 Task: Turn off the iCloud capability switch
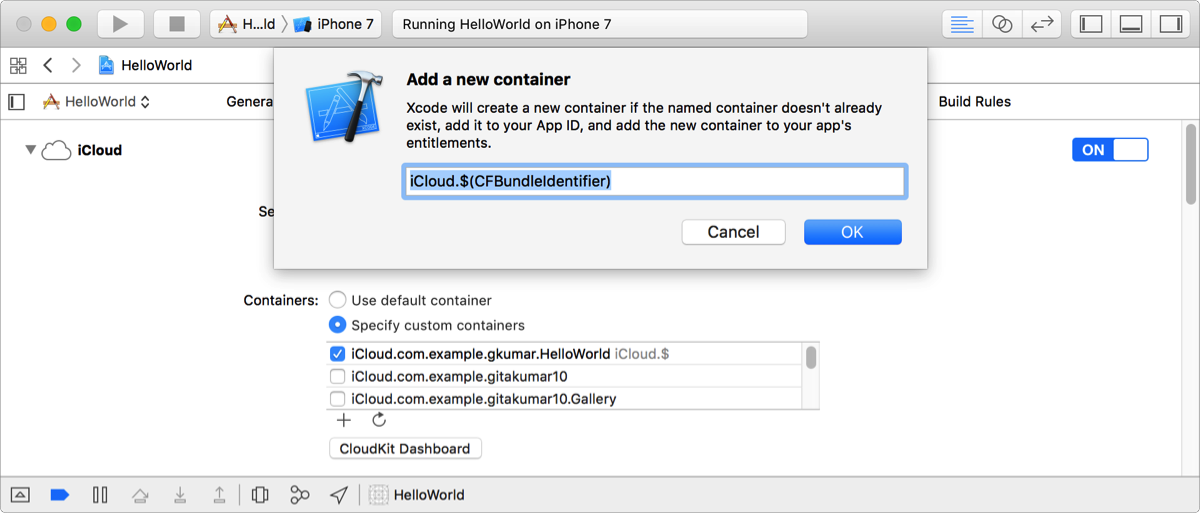coord(1110,150)
